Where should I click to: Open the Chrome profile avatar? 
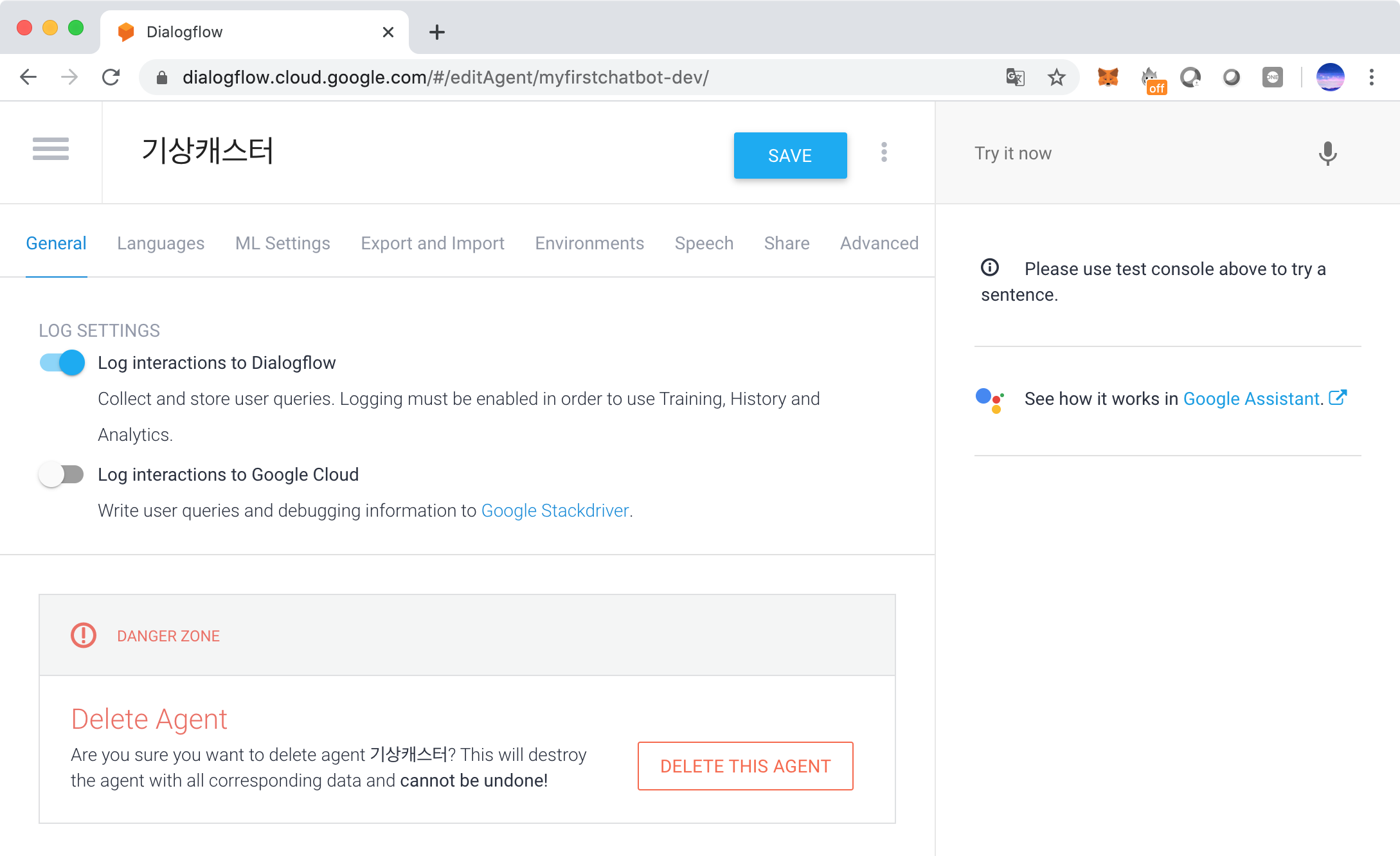[x=1330, y=78]
